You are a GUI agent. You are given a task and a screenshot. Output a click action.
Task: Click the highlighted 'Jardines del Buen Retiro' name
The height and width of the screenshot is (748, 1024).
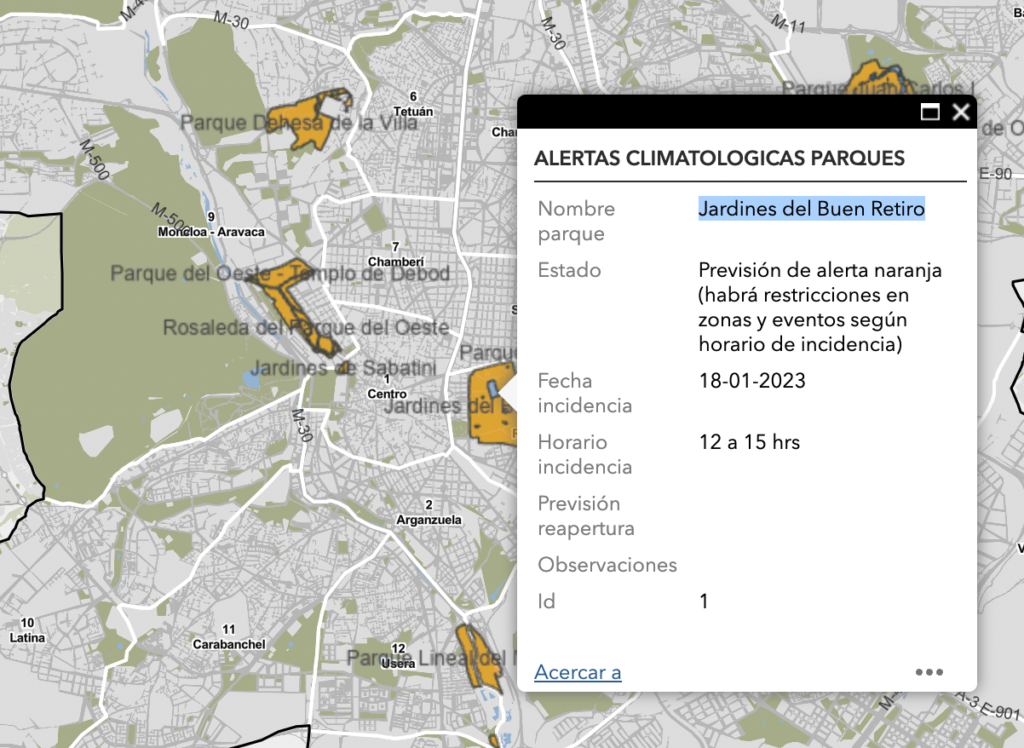(811, 208)
